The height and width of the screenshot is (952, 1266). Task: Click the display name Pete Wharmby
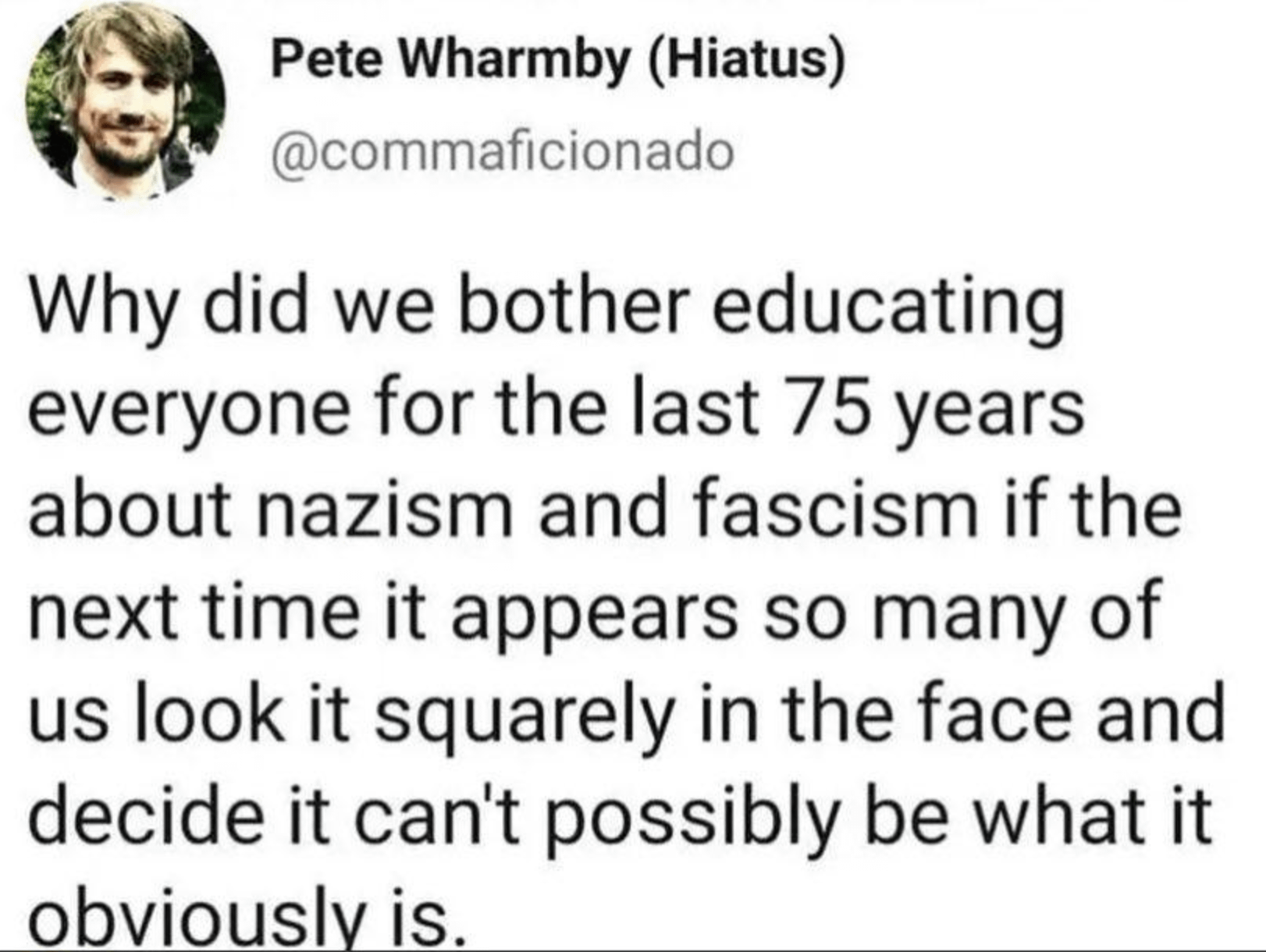450,59
